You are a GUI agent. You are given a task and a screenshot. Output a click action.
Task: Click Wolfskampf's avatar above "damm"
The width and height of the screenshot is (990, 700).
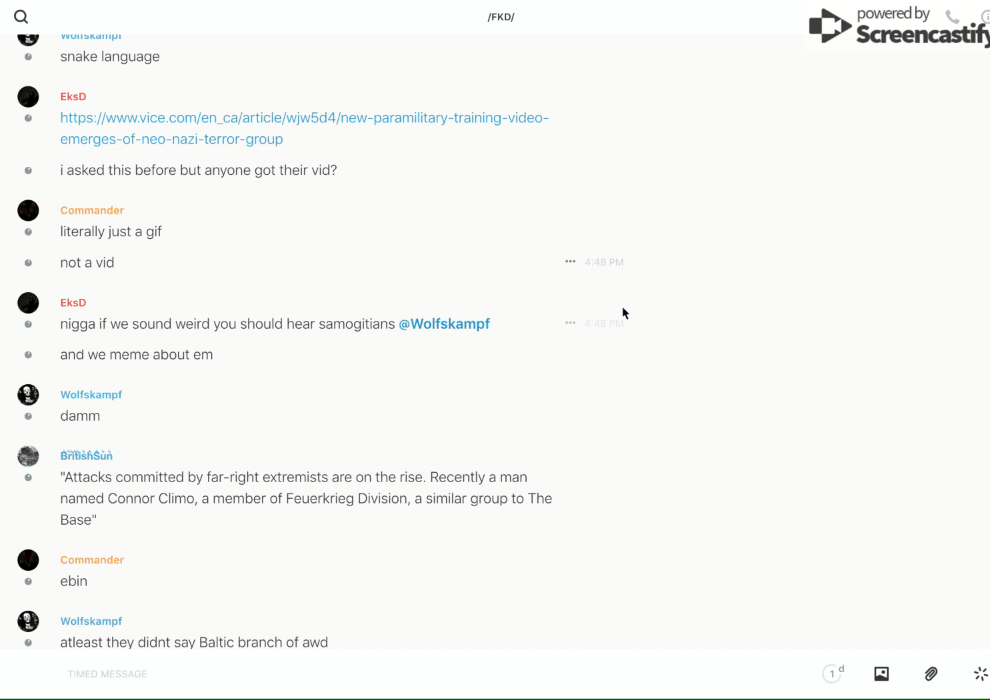pos(28,395)
